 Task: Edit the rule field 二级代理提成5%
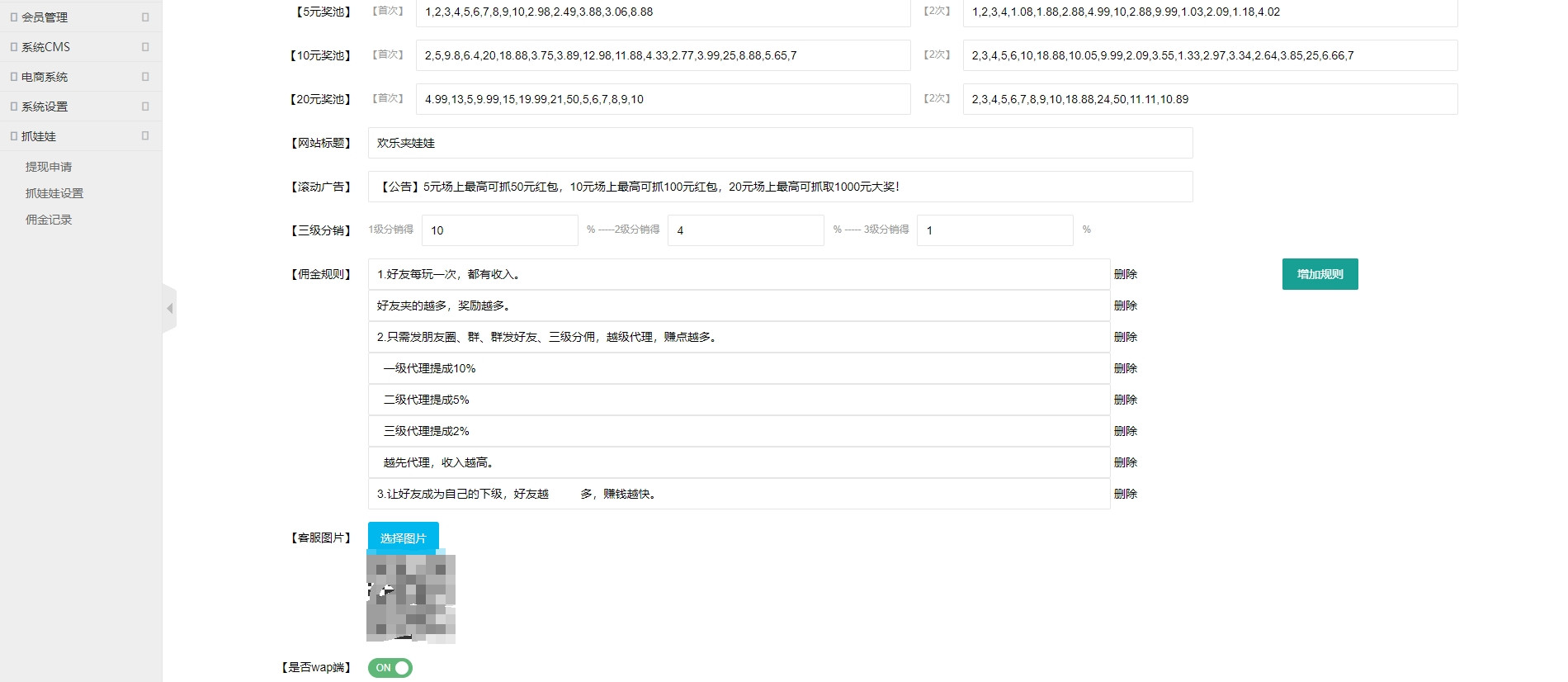(739, 400)
